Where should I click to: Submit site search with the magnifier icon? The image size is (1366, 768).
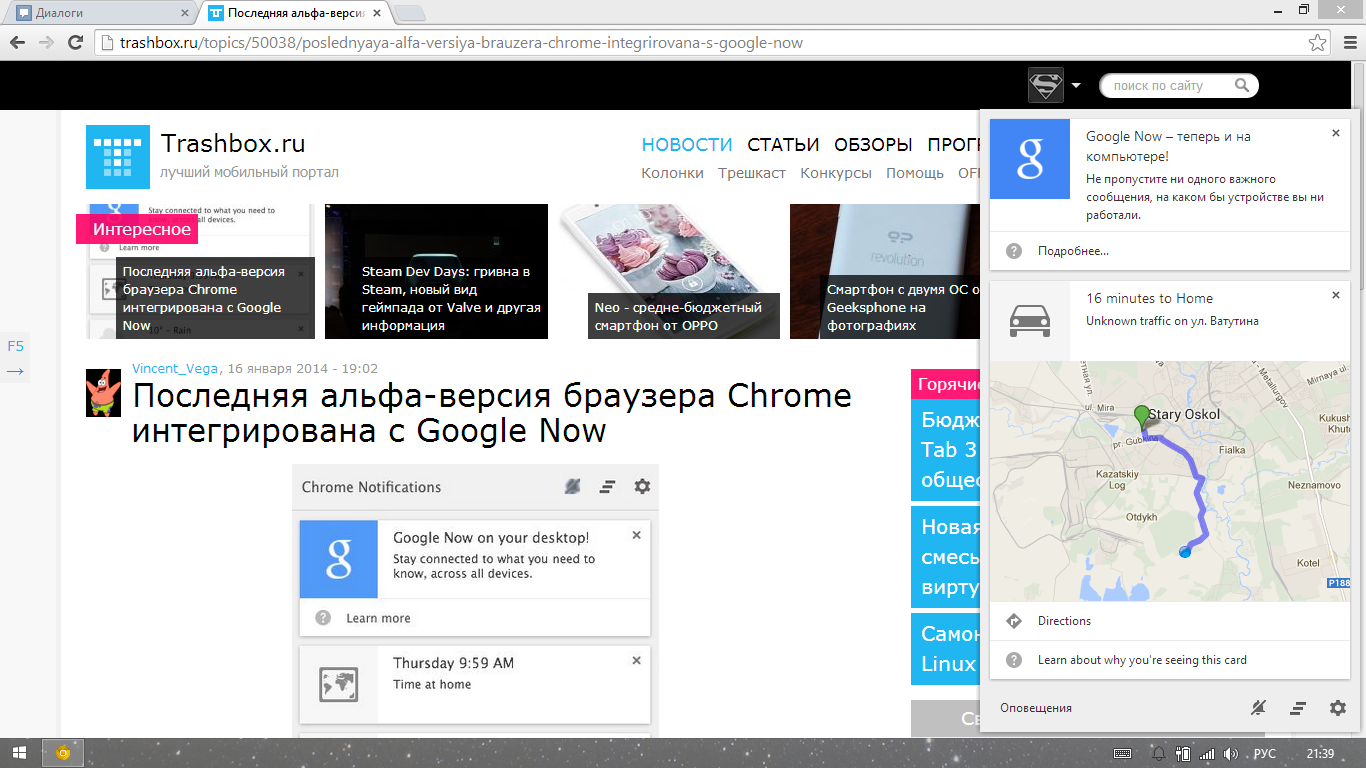pos(1242,86)
